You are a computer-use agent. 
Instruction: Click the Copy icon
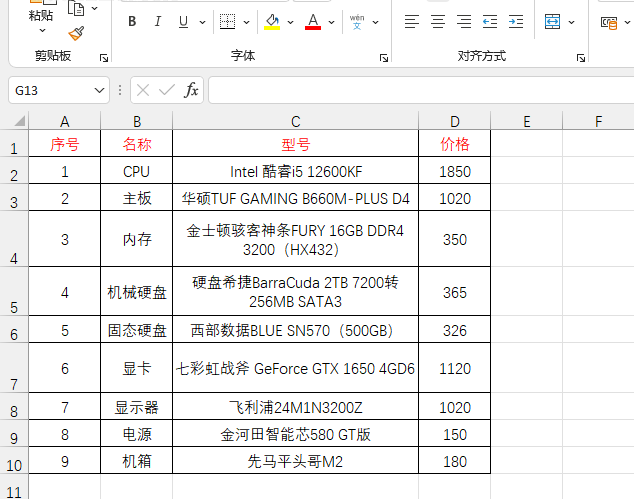[x=76, y=8]
